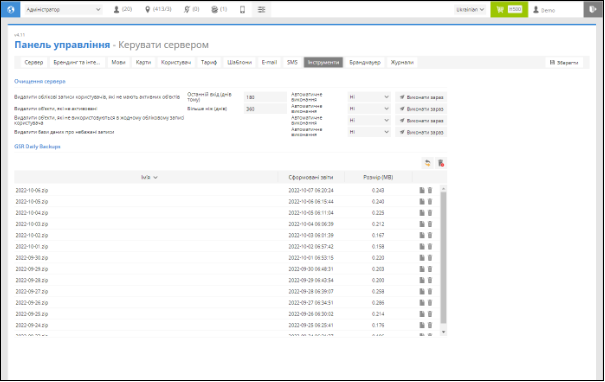Screen dimensions: 605x382
Task: Click the file icon for 2022-10-04.zip
Action: [422, 213]
